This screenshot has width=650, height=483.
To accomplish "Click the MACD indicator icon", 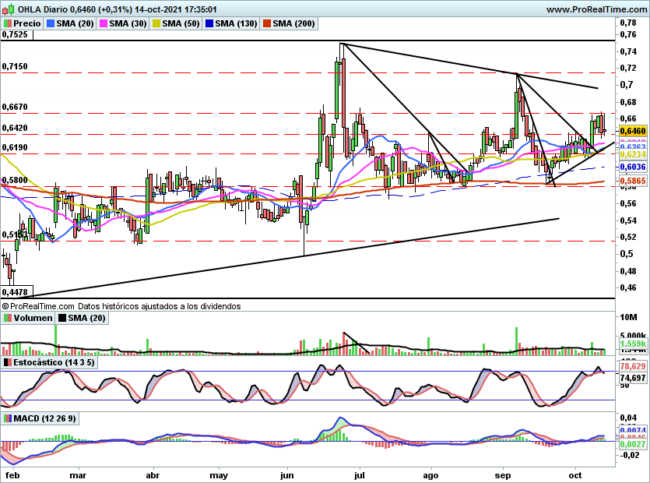I will point(8,418).
